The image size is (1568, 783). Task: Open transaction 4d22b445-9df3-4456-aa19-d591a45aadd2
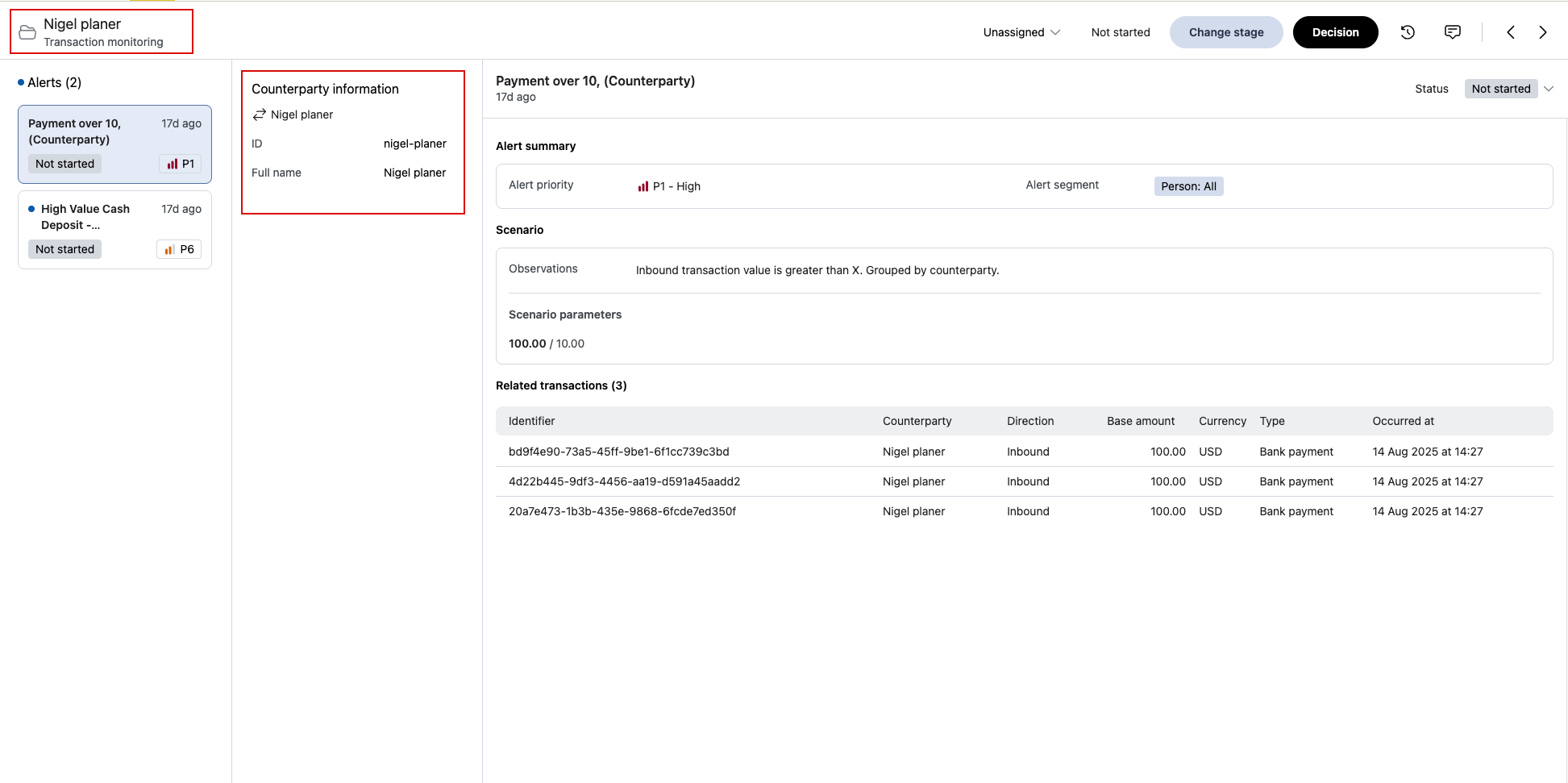click(624, 481)
